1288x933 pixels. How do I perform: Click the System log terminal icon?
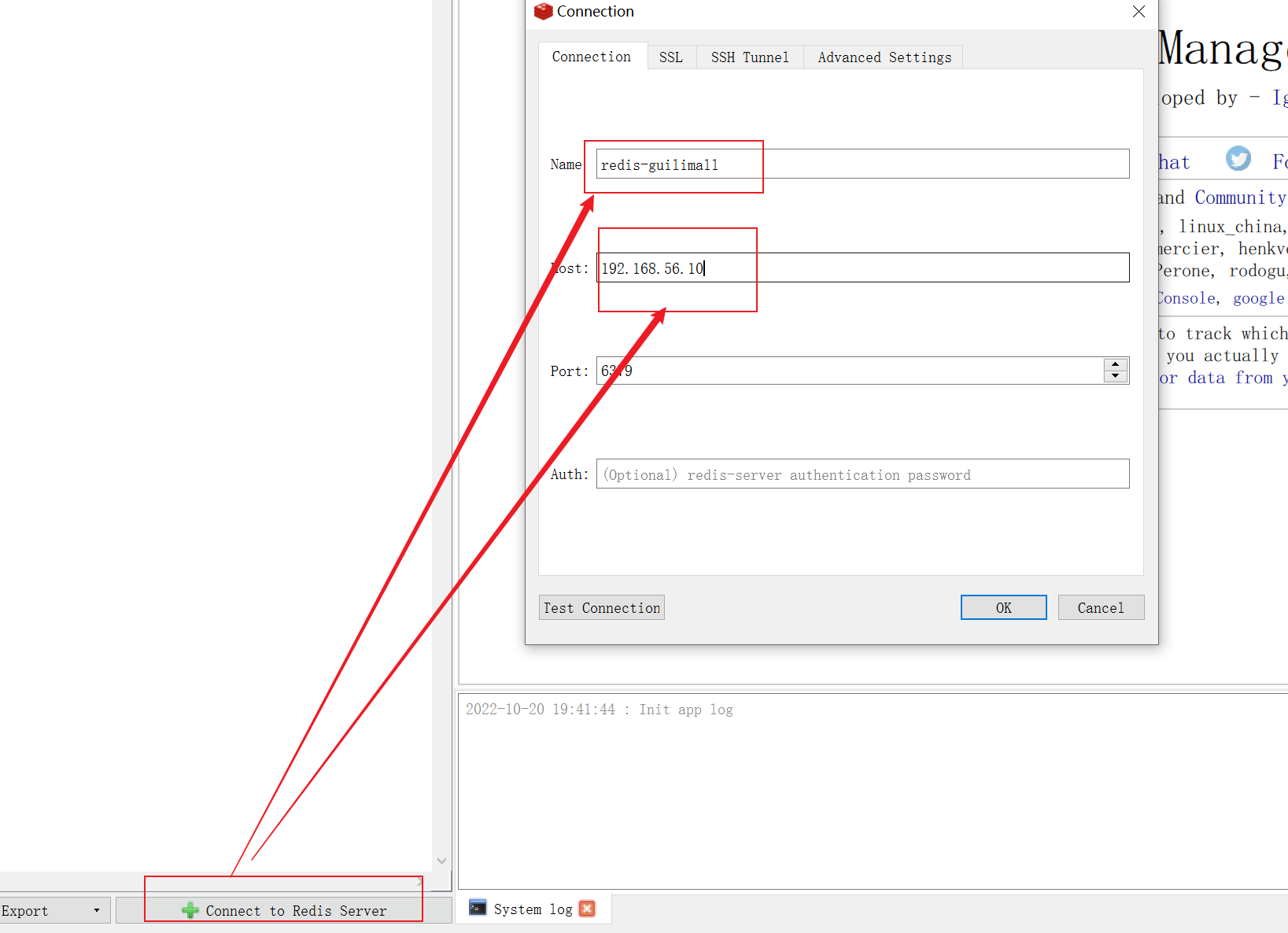coord(478,908)
